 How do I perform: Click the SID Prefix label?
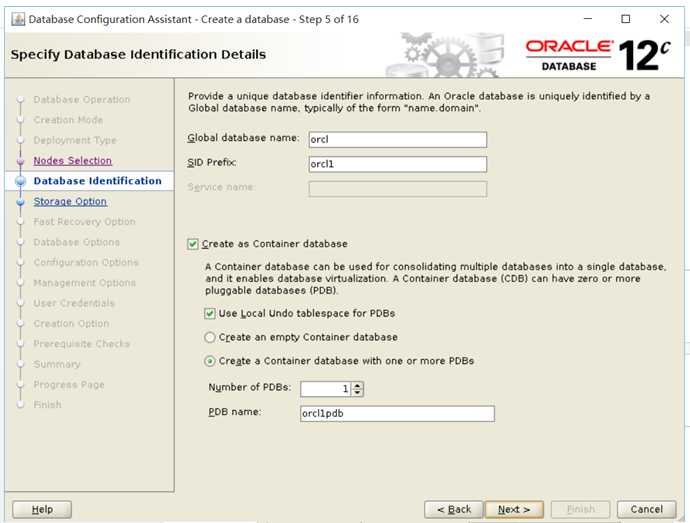pyautogui.click(x=212, y=162)
